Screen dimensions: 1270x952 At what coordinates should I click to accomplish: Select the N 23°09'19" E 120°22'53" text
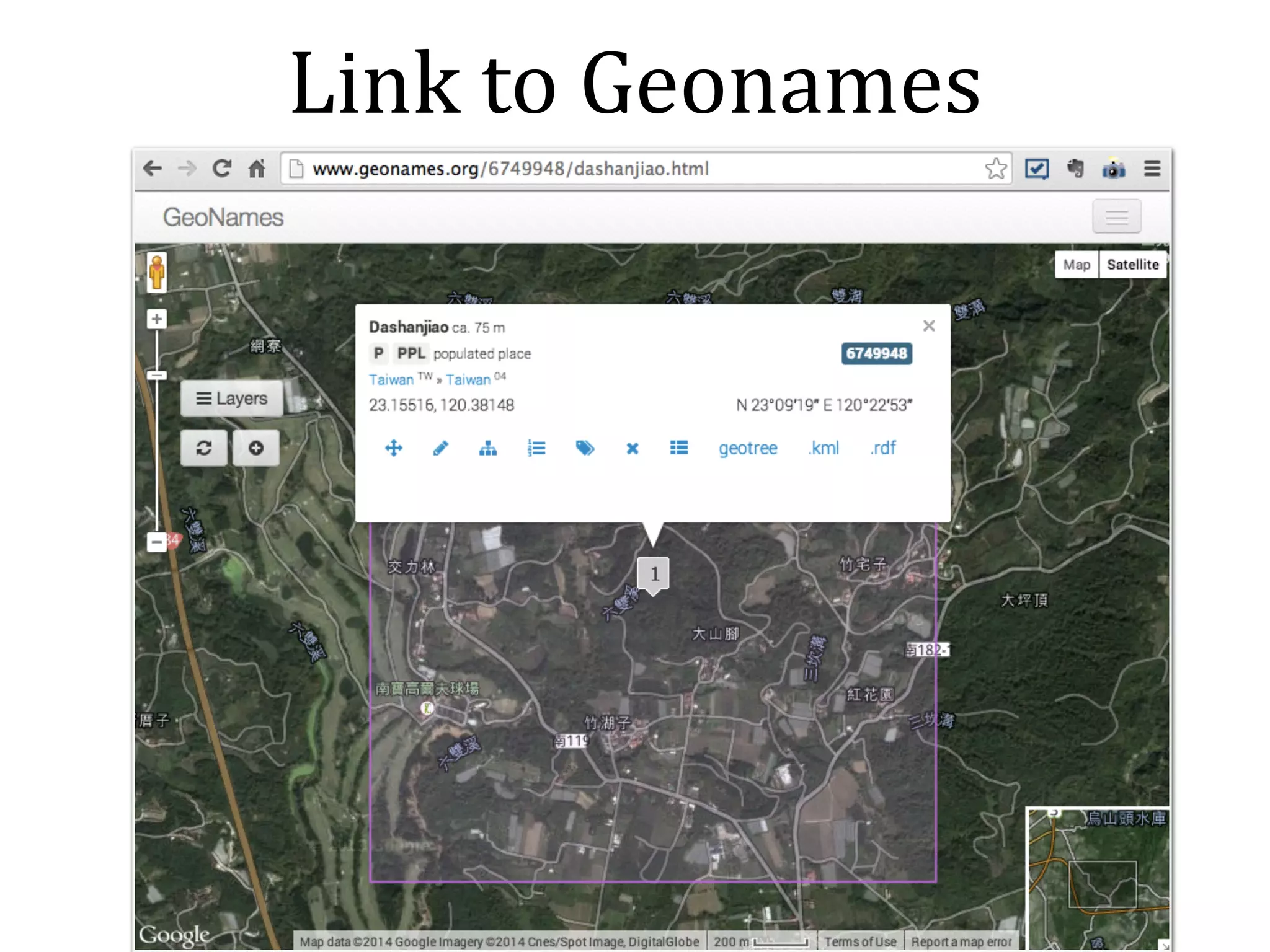click(824, 405)
